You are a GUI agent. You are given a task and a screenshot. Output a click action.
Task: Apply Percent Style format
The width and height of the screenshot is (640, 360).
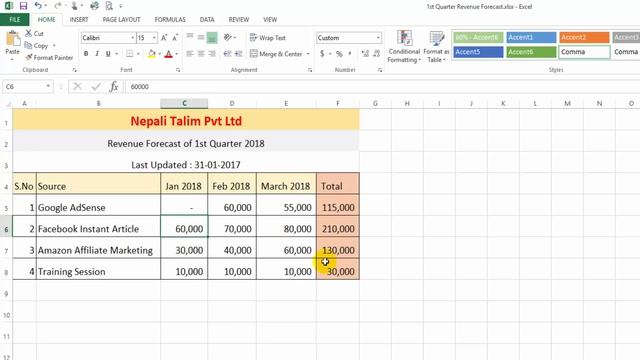pyautogui.click(x=339, y=54)
